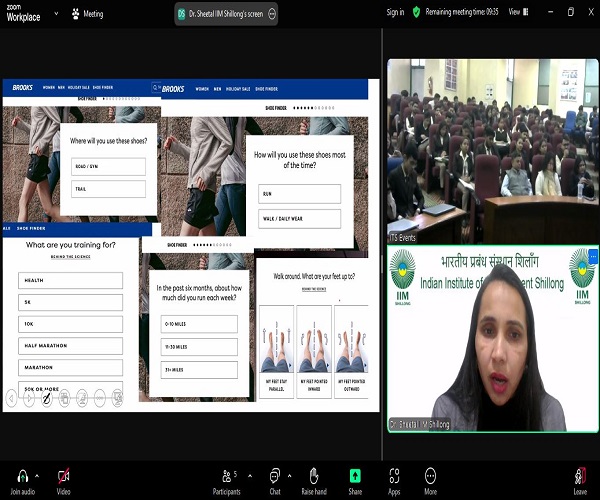Pick the My feet pointed inward card
Image resolution: width=600 pixels, height=500 pixels.
pyautogui.click(x=314, y=352)
